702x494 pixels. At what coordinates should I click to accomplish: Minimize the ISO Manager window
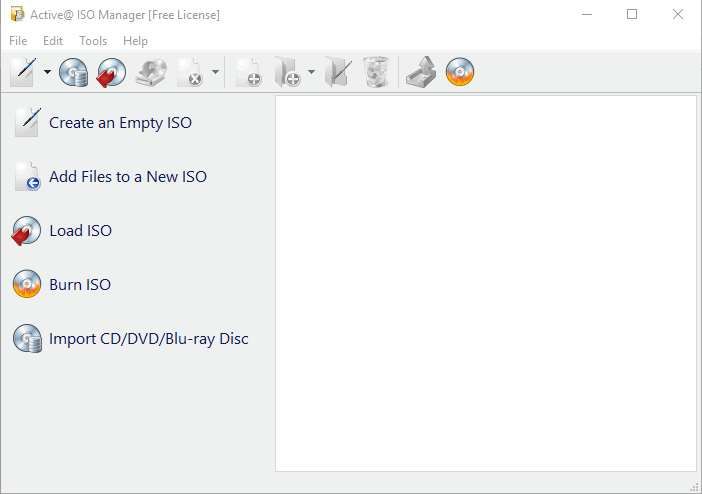point(587,14)
